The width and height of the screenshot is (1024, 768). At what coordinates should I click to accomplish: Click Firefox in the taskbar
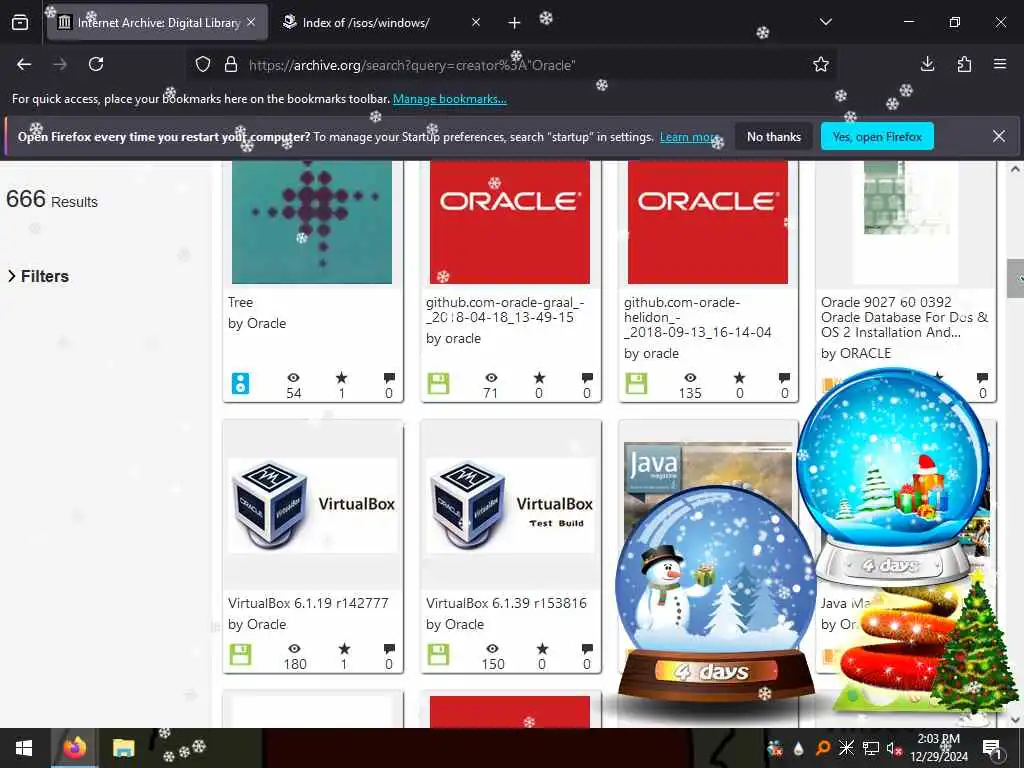[x=74, y=748]
